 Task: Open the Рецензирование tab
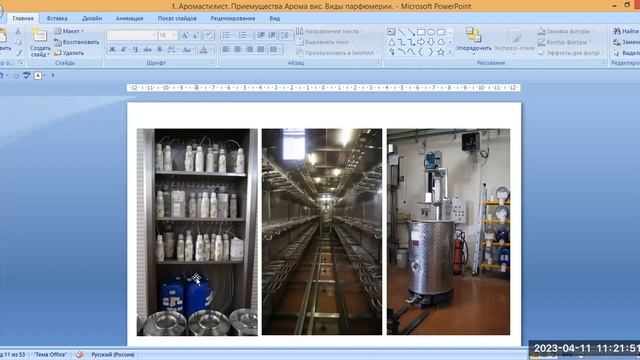pyautogui.click(x=233, y=18)
